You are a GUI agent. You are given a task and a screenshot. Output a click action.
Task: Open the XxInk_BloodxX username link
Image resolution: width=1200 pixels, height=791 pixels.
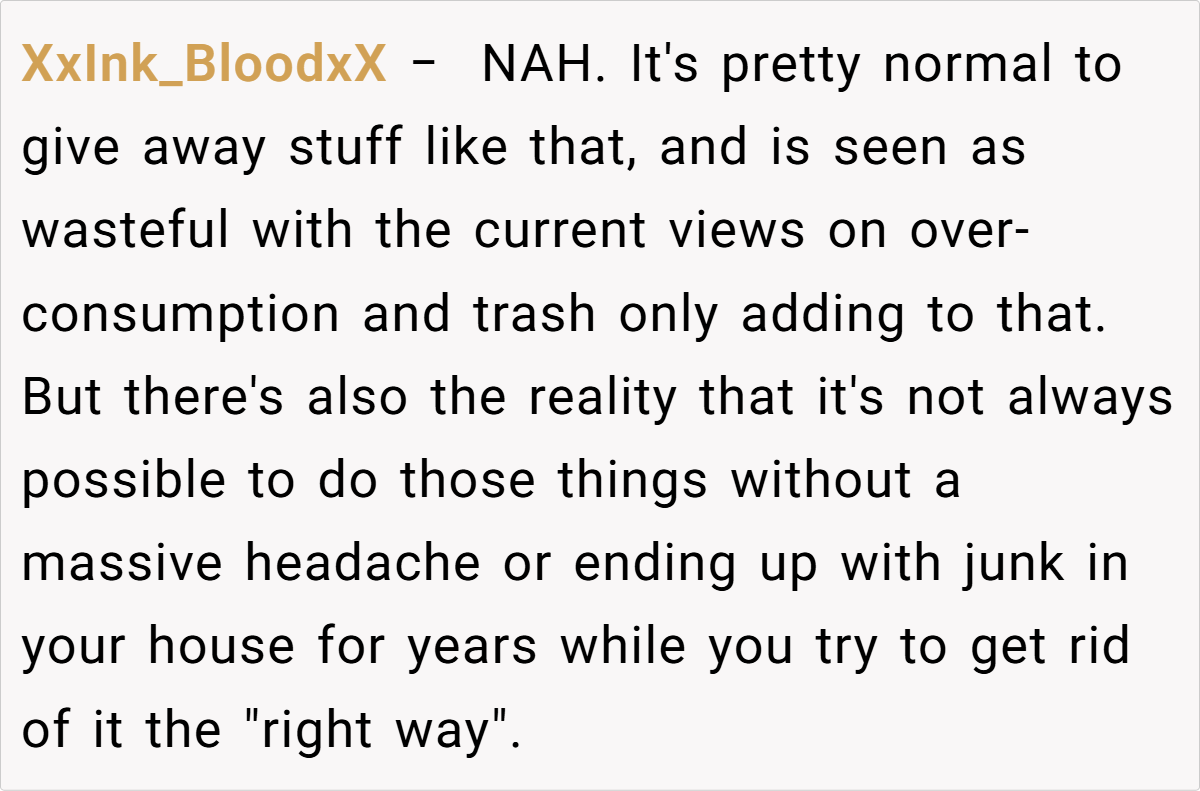[203, 66]
